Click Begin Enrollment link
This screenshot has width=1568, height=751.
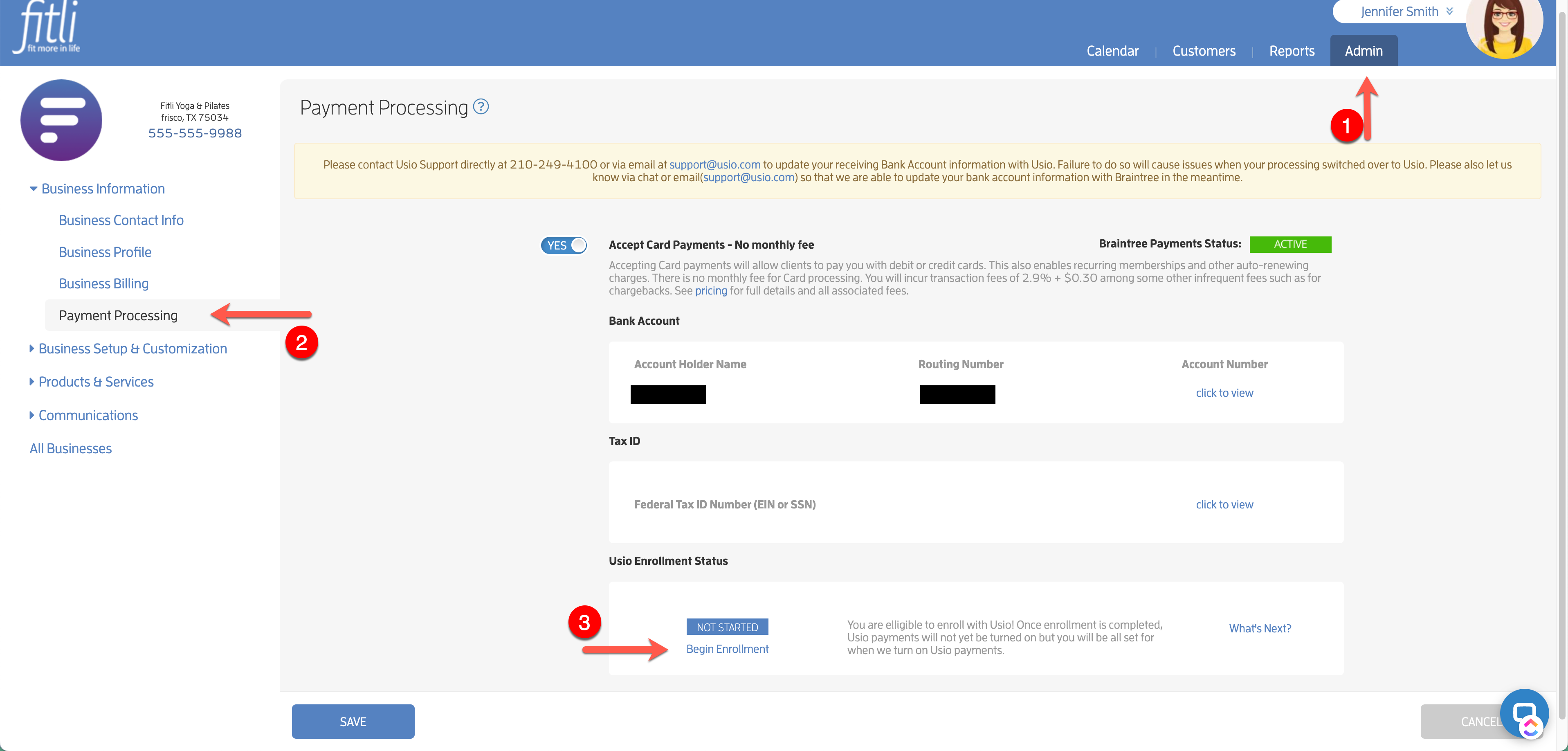[x=728, y=649]
